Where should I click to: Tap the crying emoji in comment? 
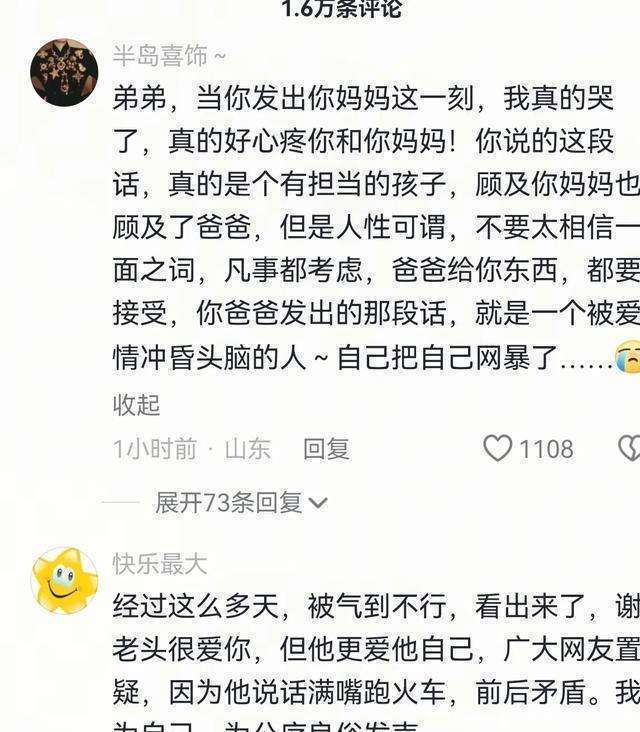point(627,357)
